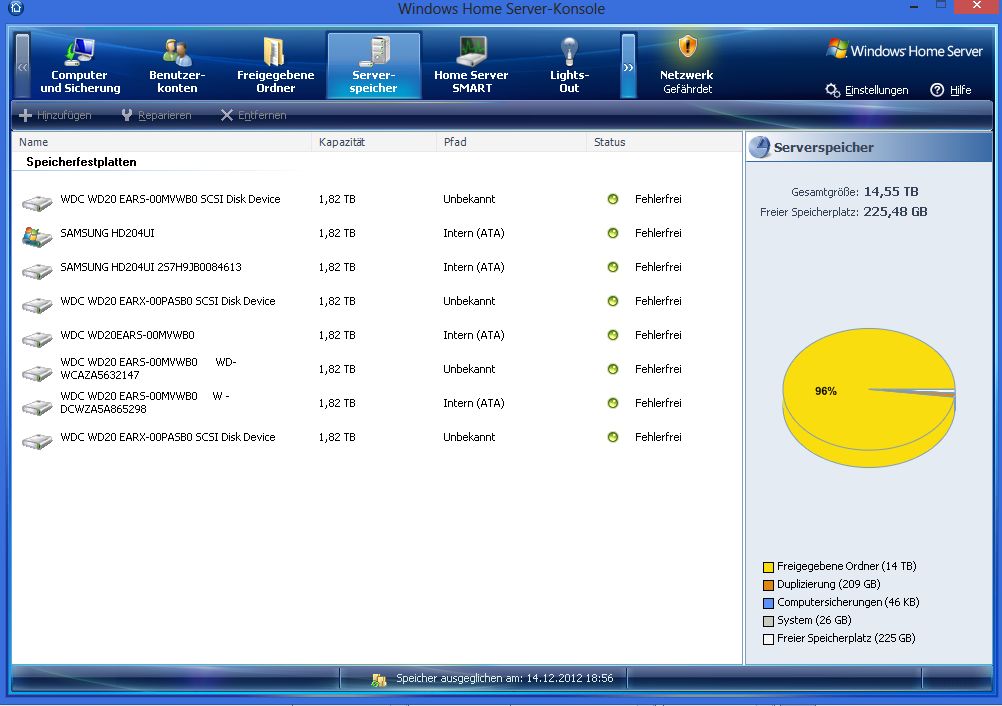The height and width of the screenshot is (706, 1002).
Task: Click the Unbekannt path of the WD-WCAZA5632147 disk
Action: click(x=469, y=369)
